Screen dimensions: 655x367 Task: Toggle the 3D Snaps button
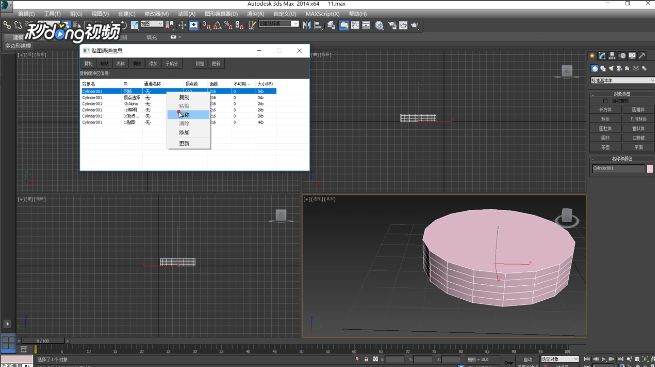pyautogui.click(x=207, y=25)
